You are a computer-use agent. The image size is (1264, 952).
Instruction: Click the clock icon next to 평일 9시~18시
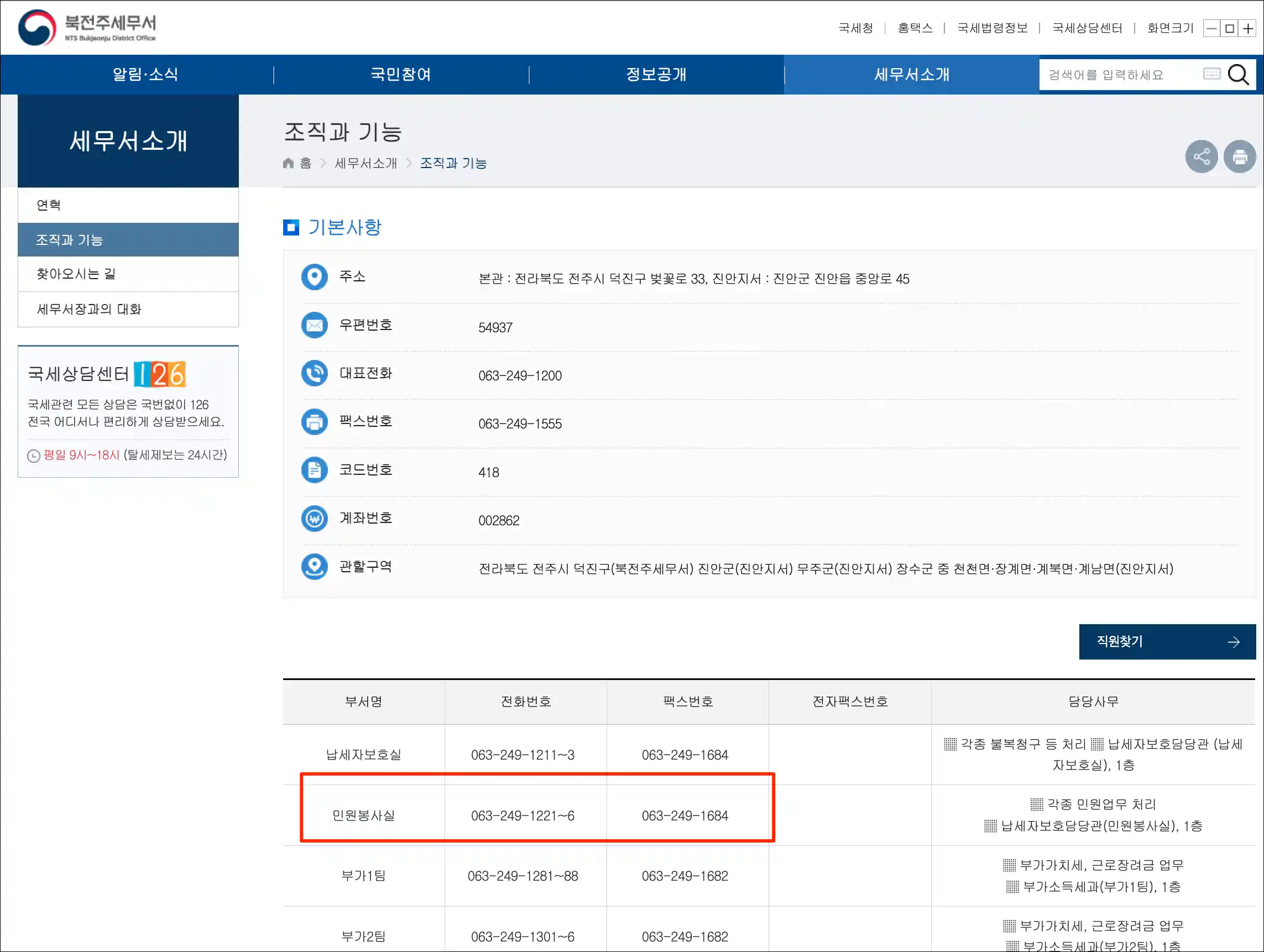pyautogui.click(x=34, y=456)
